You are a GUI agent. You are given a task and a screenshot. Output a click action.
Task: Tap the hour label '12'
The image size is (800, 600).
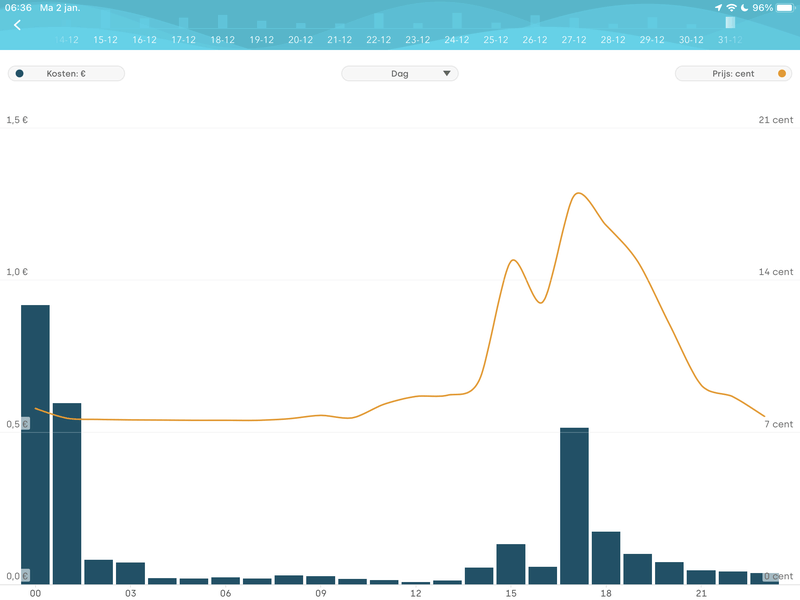[416, 593]
